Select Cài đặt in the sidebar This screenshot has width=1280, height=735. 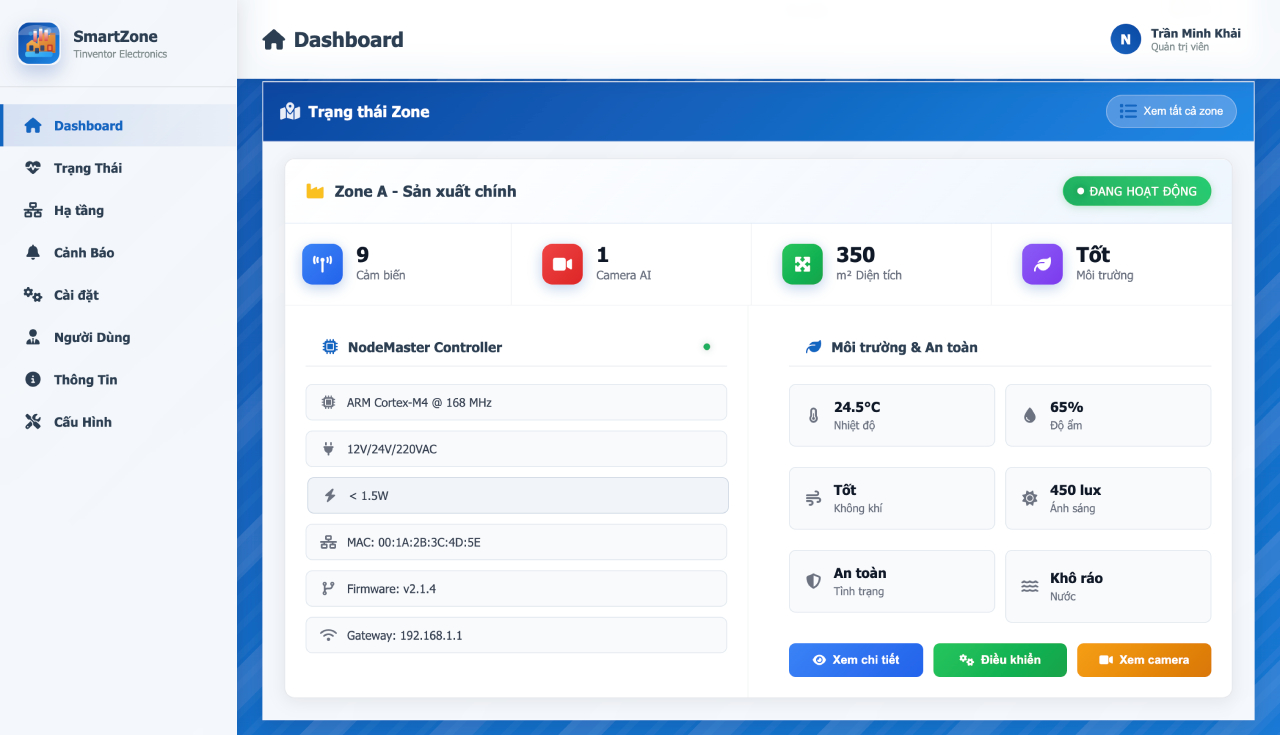tap(76, 295)
